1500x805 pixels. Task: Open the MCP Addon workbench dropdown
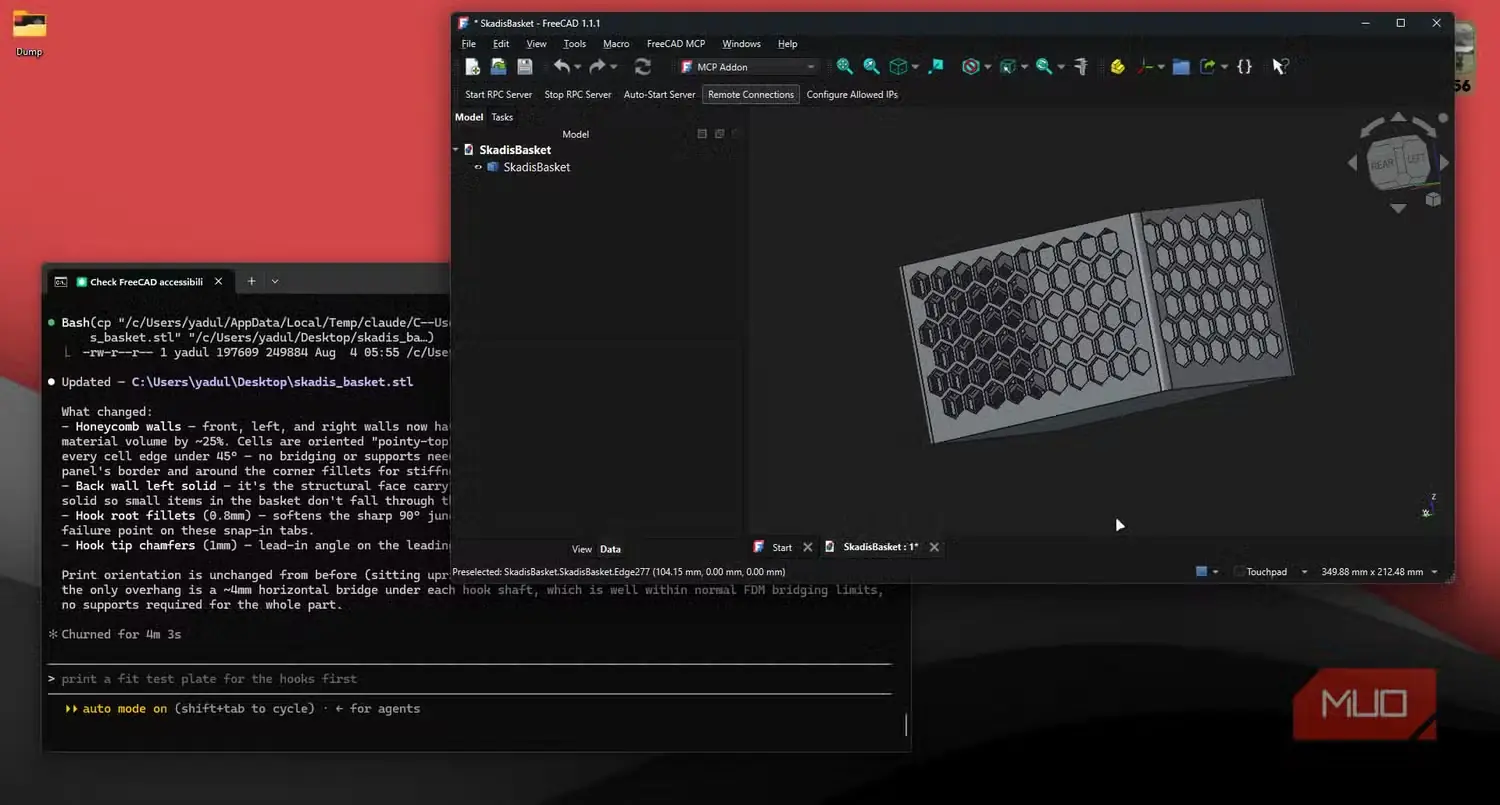[747, 67]
